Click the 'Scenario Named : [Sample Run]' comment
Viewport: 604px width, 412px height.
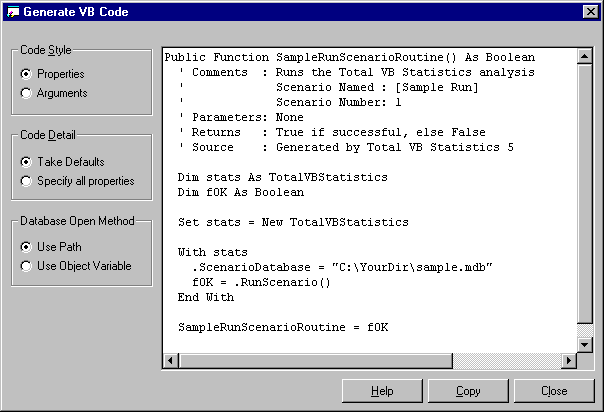(x=328, y=87)
